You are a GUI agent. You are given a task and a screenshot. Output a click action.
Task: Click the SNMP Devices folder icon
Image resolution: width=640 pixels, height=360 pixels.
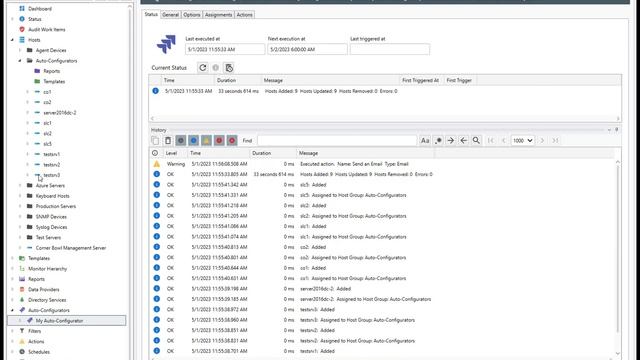coord(29,217)
